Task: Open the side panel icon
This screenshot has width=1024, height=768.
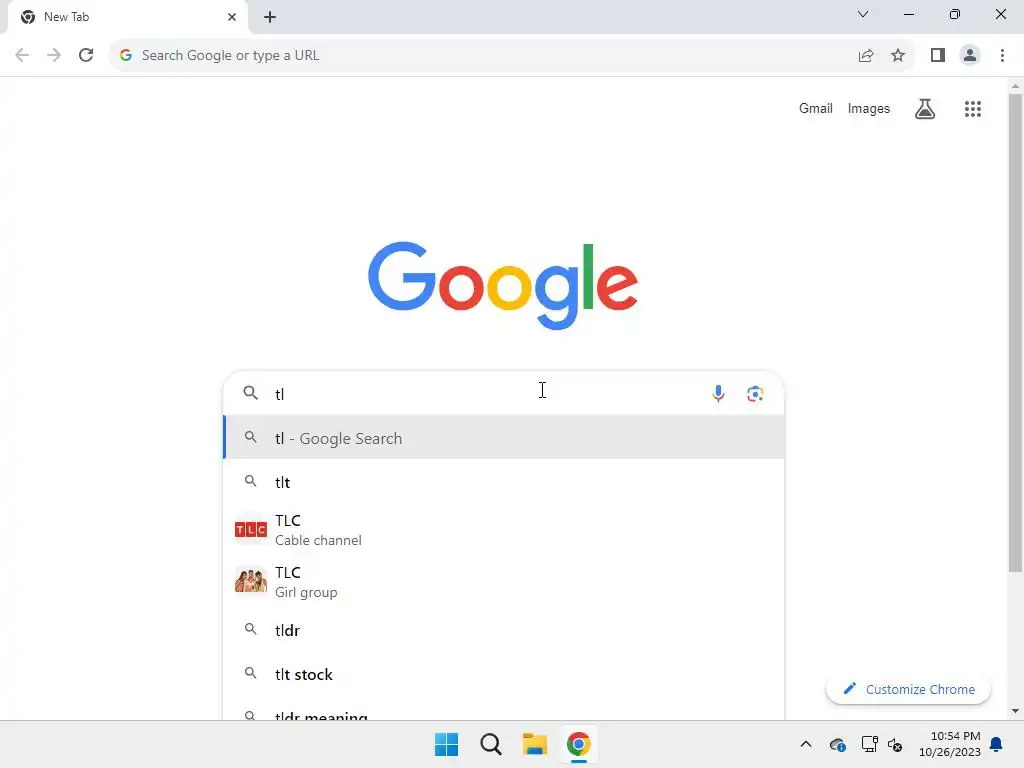Action: click(x=938, y=56)
